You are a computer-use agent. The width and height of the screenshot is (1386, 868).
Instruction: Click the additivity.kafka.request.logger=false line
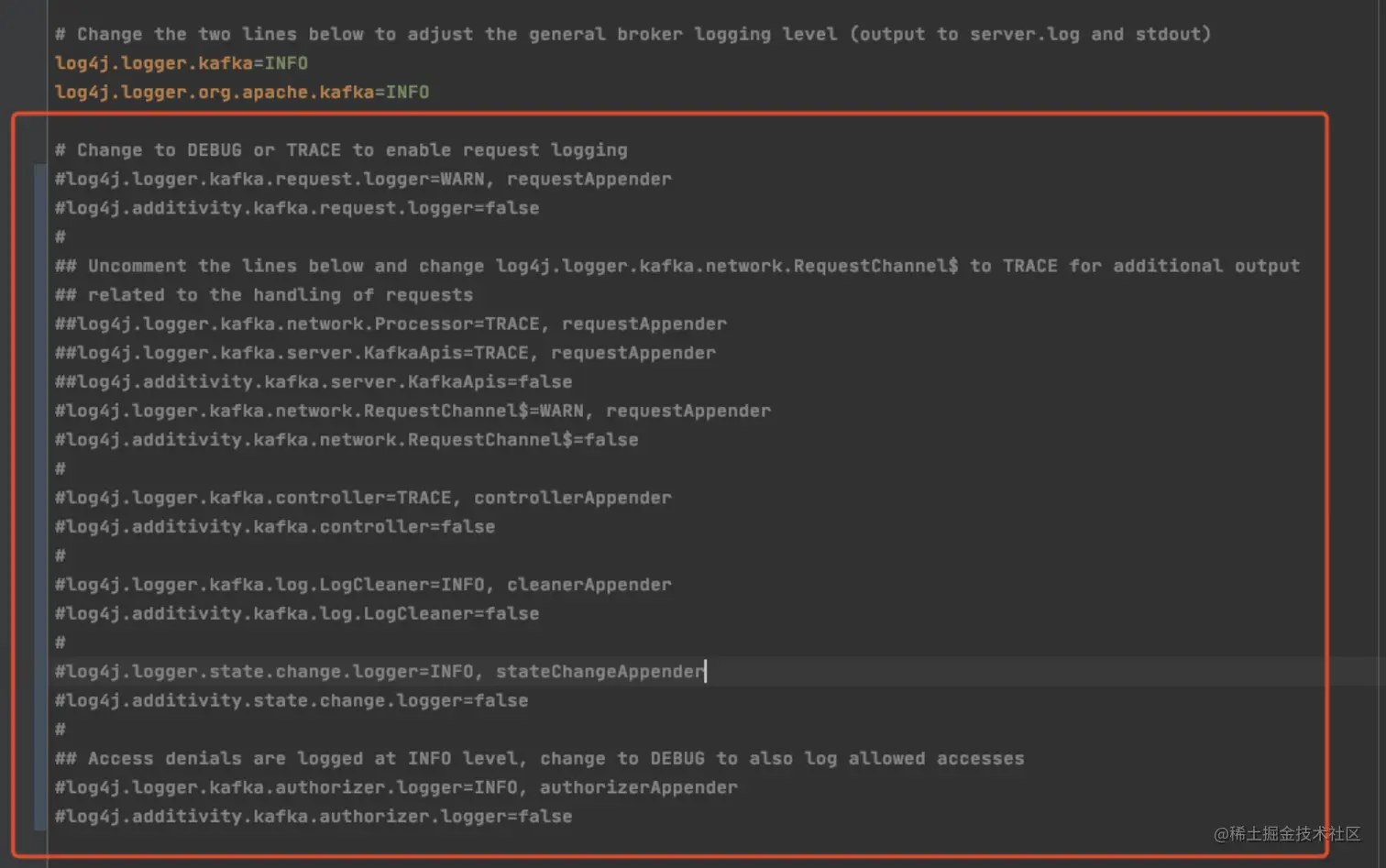(297, 208)
